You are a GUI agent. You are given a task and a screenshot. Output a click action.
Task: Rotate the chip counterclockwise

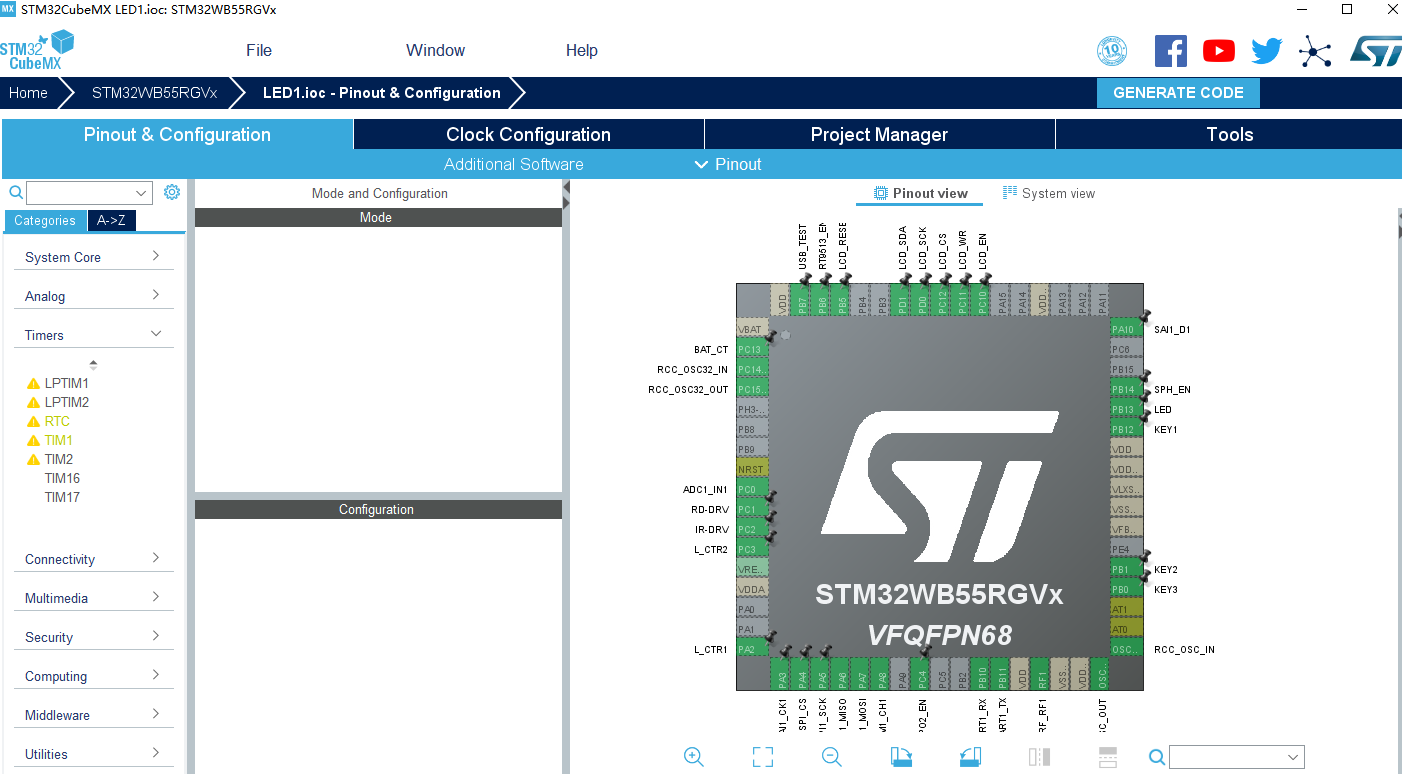[969, 757]
